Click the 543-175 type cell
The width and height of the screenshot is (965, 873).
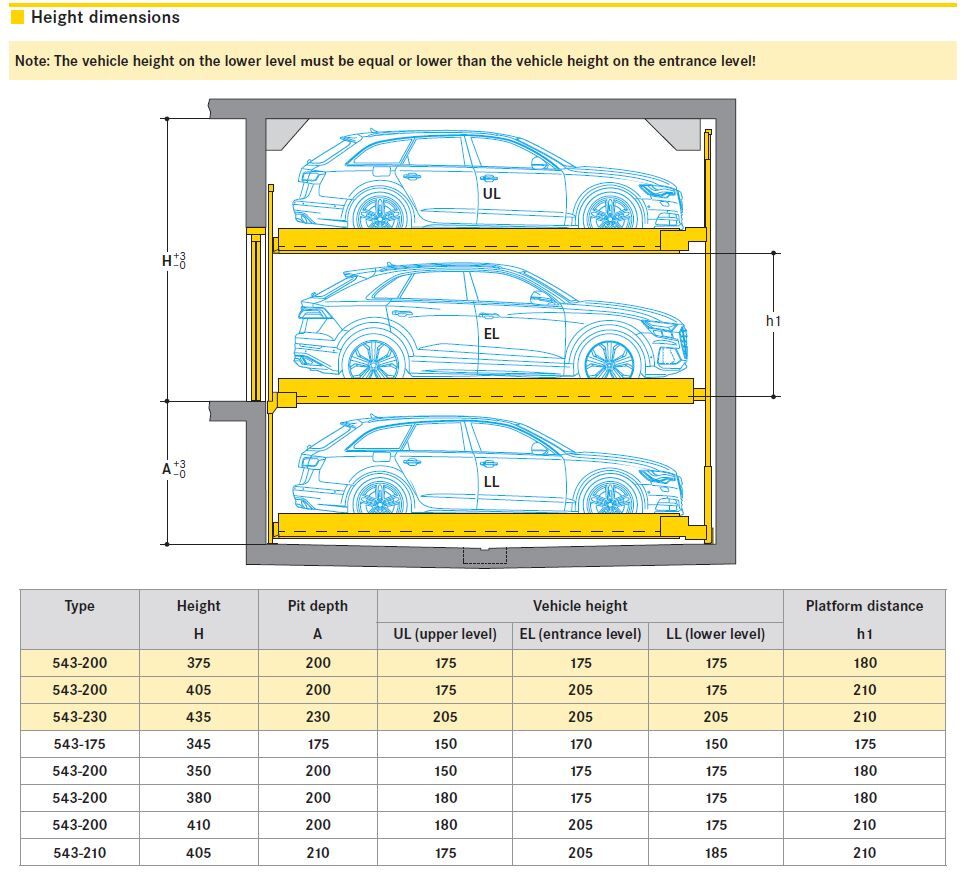(x=79, y=744)
